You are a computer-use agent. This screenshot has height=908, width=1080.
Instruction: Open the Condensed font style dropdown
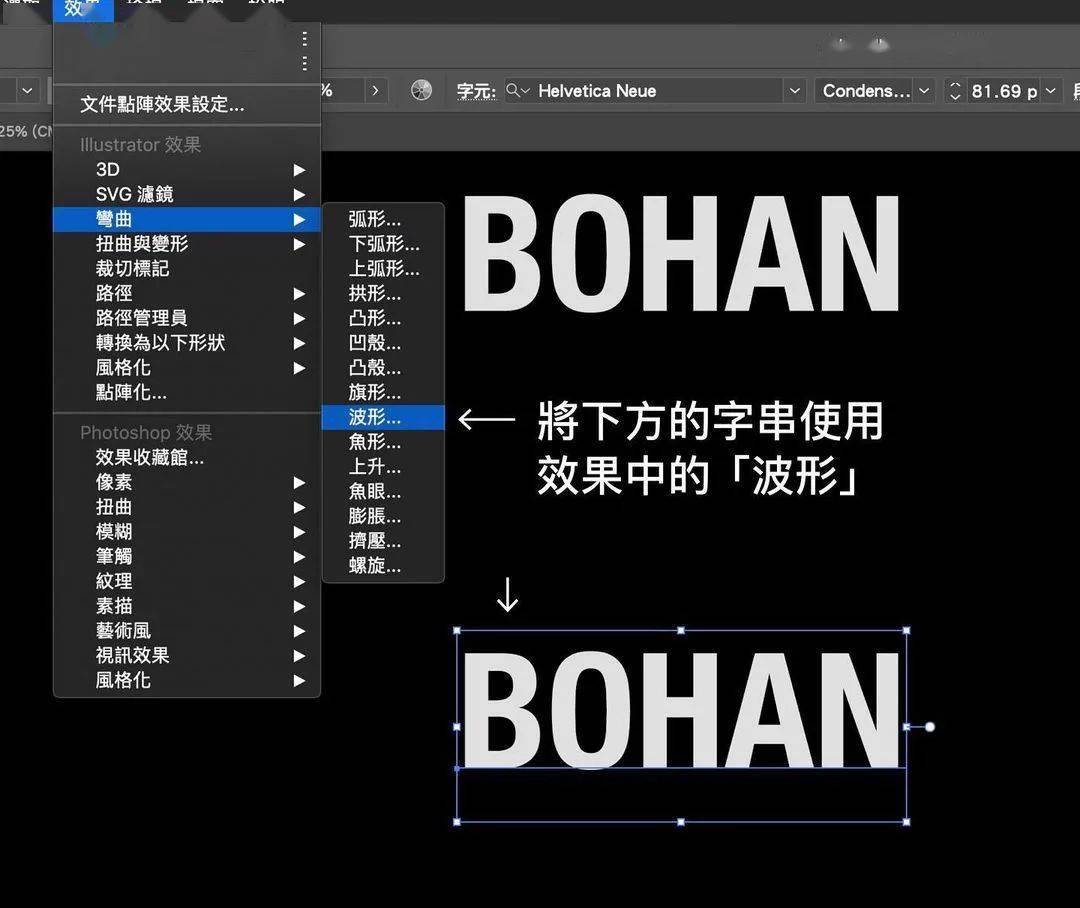click(x=924, y=91)
